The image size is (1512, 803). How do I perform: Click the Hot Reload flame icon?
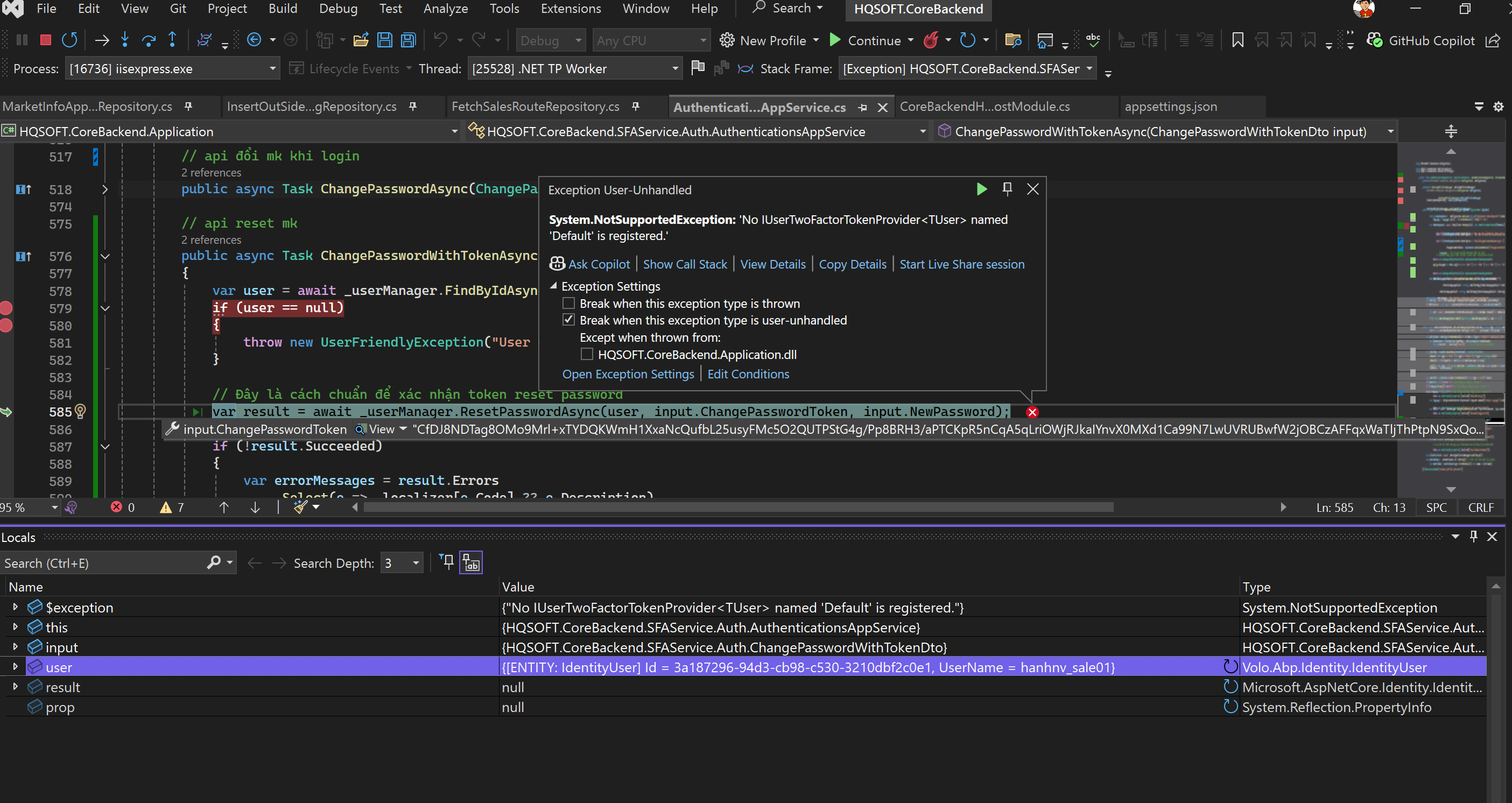931,40
